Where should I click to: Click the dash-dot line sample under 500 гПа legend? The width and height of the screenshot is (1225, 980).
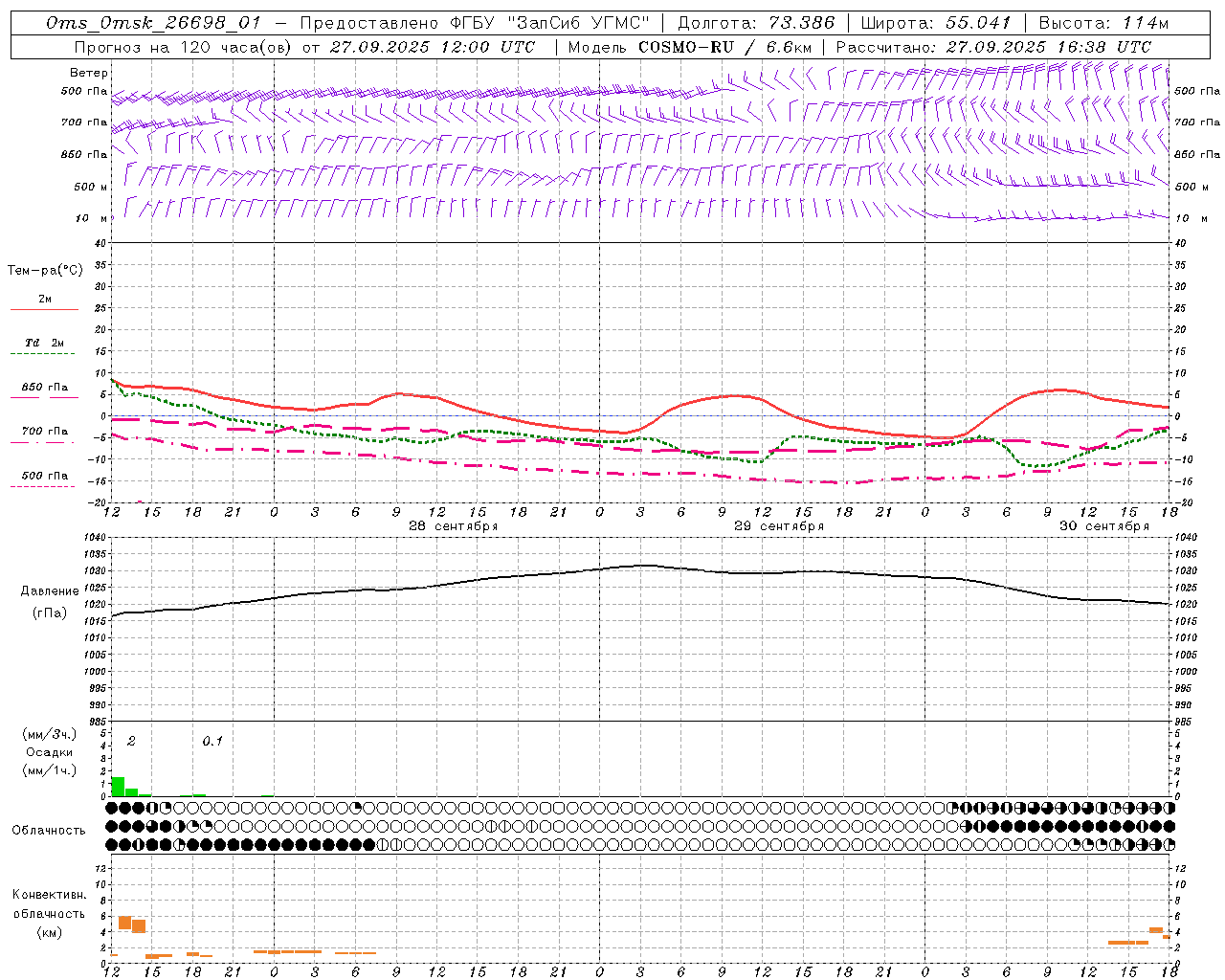[x=43, y=487]
